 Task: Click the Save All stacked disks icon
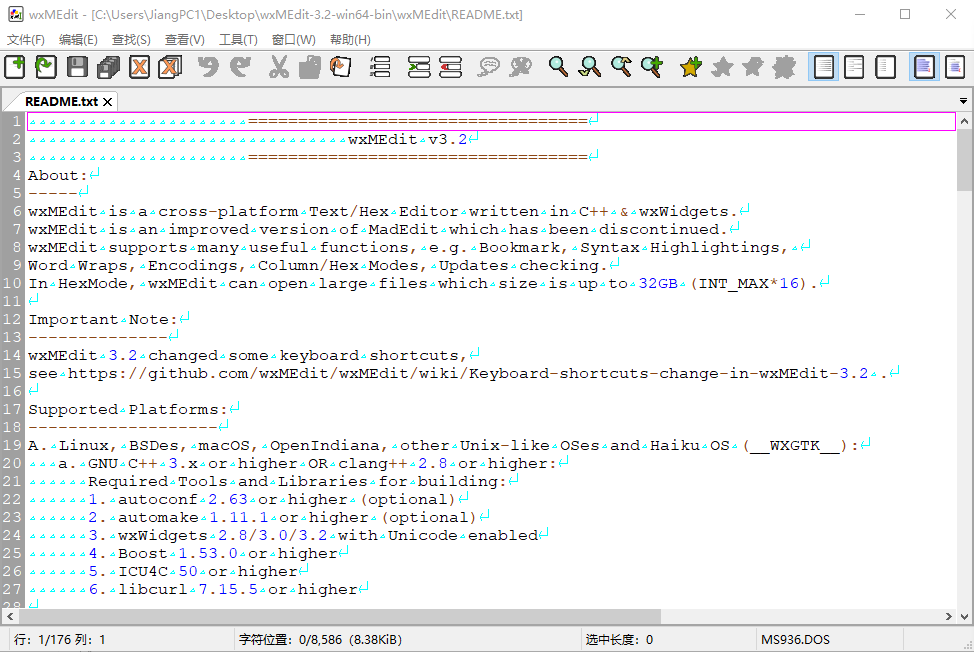coord(108,66)
